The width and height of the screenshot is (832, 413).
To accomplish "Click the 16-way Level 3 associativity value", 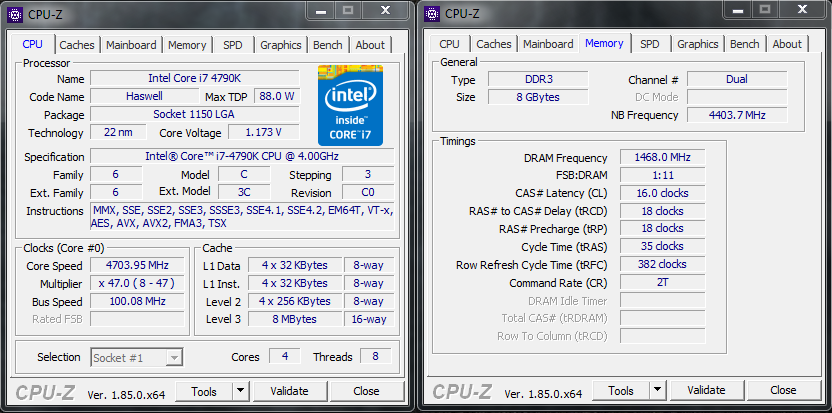I will [369, 319].
